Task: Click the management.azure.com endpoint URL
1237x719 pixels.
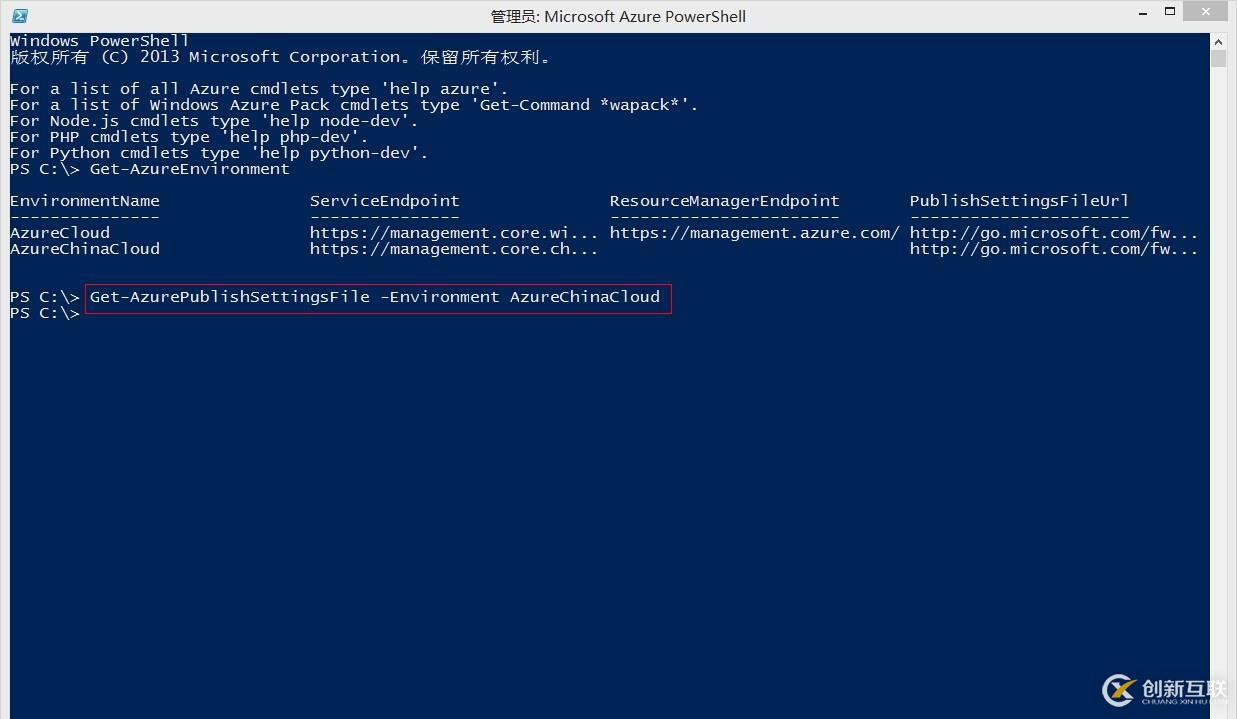Action: pyautogui.click(x=755, y=233)
